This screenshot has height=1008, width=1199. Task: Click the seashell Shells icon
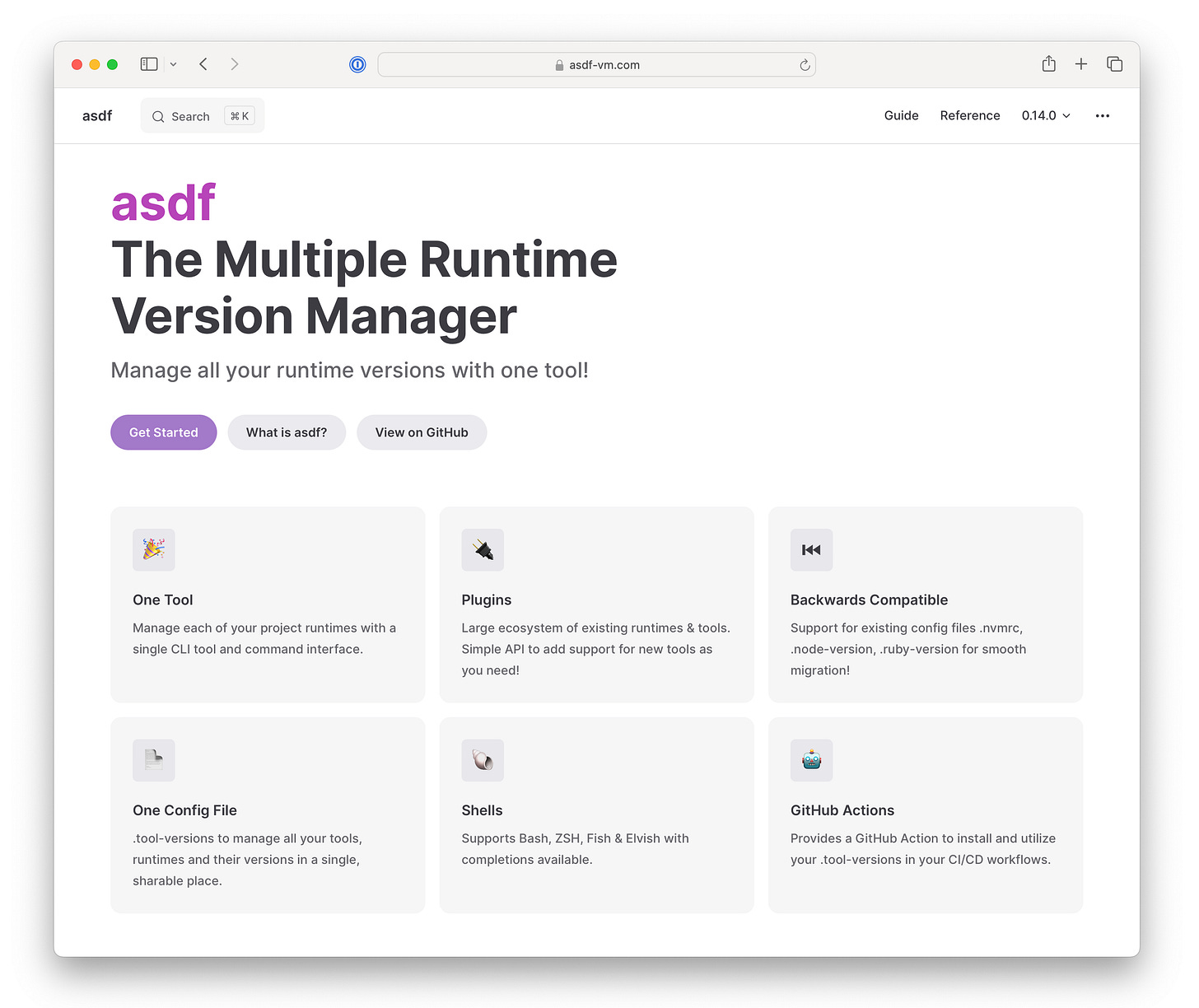pos(483,760)
